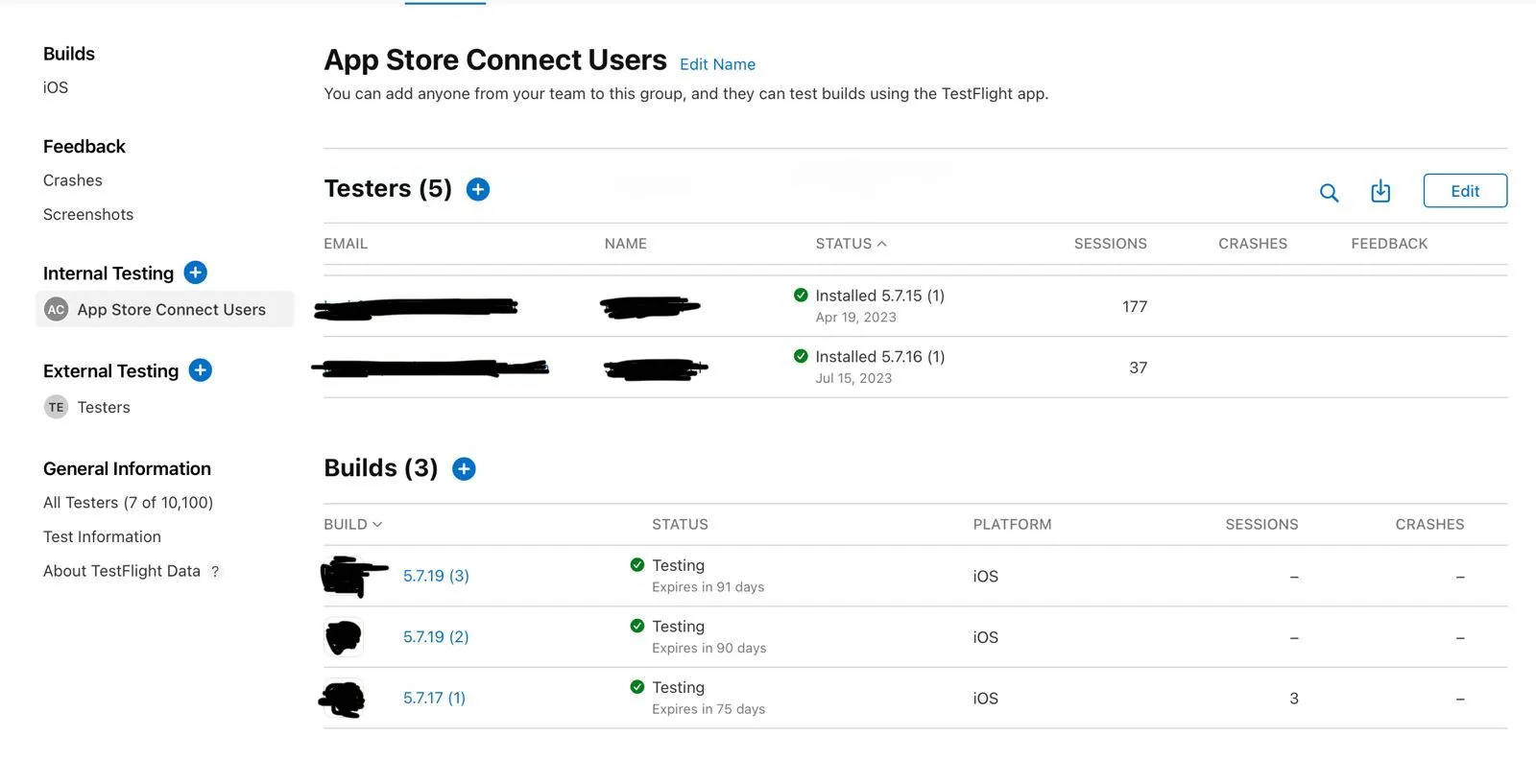Open Screenshots under Feedback
This screenshot has width=1536, height=784.
click(88, 215)
